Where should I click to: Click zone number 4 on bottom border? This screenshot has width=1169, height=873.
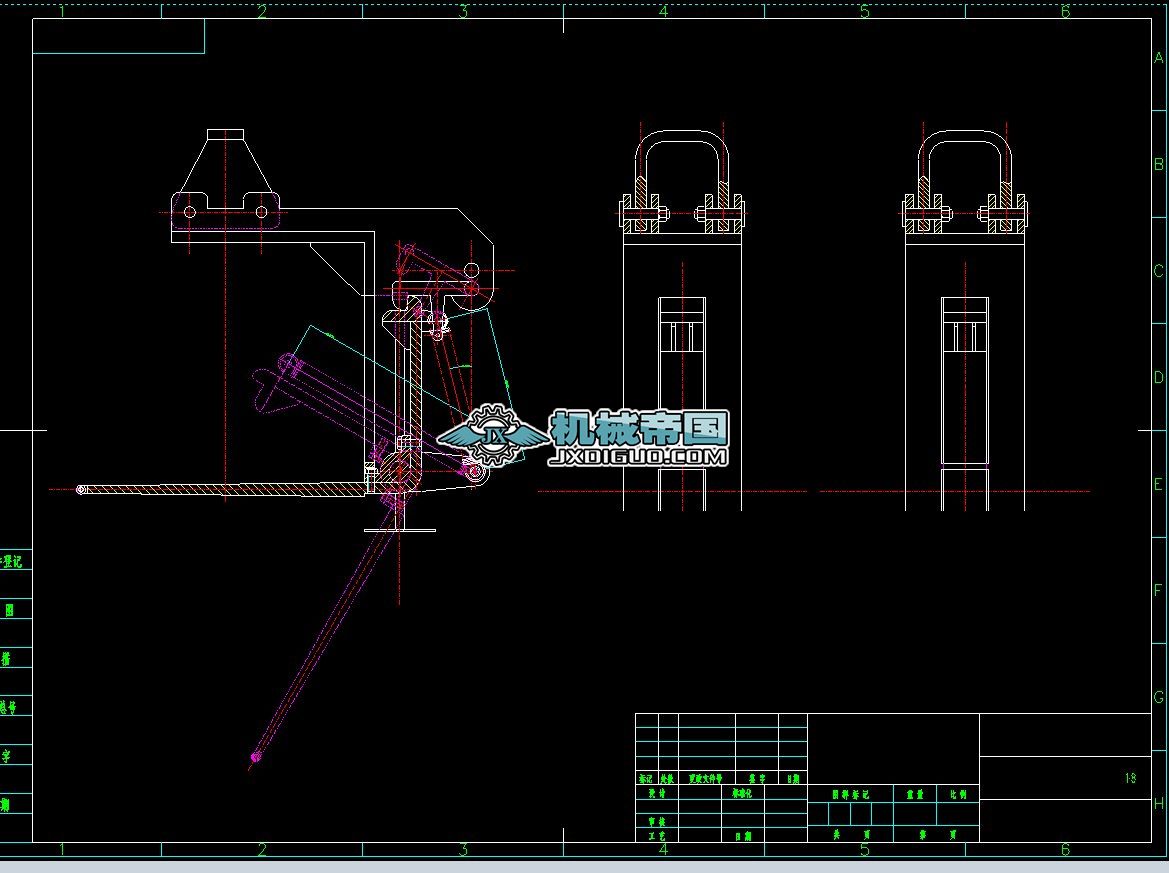tap(664, 849)
